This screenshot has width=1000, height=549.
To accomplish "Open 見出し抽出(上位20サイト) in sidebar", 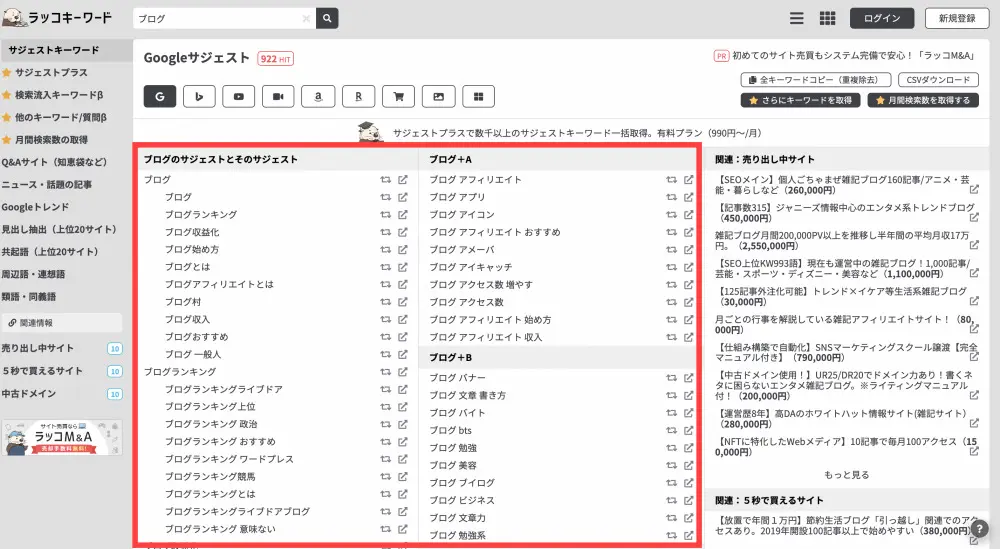I will [59, 229].
